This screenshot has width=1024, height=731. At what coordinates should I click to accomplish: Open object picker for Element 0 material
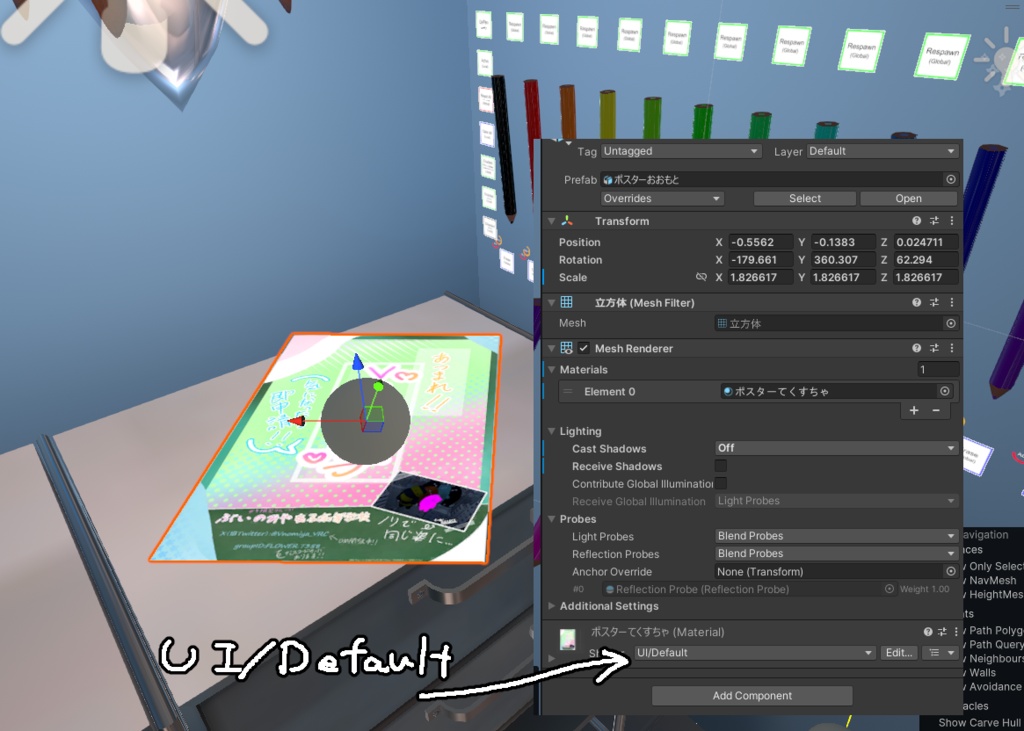944,391
